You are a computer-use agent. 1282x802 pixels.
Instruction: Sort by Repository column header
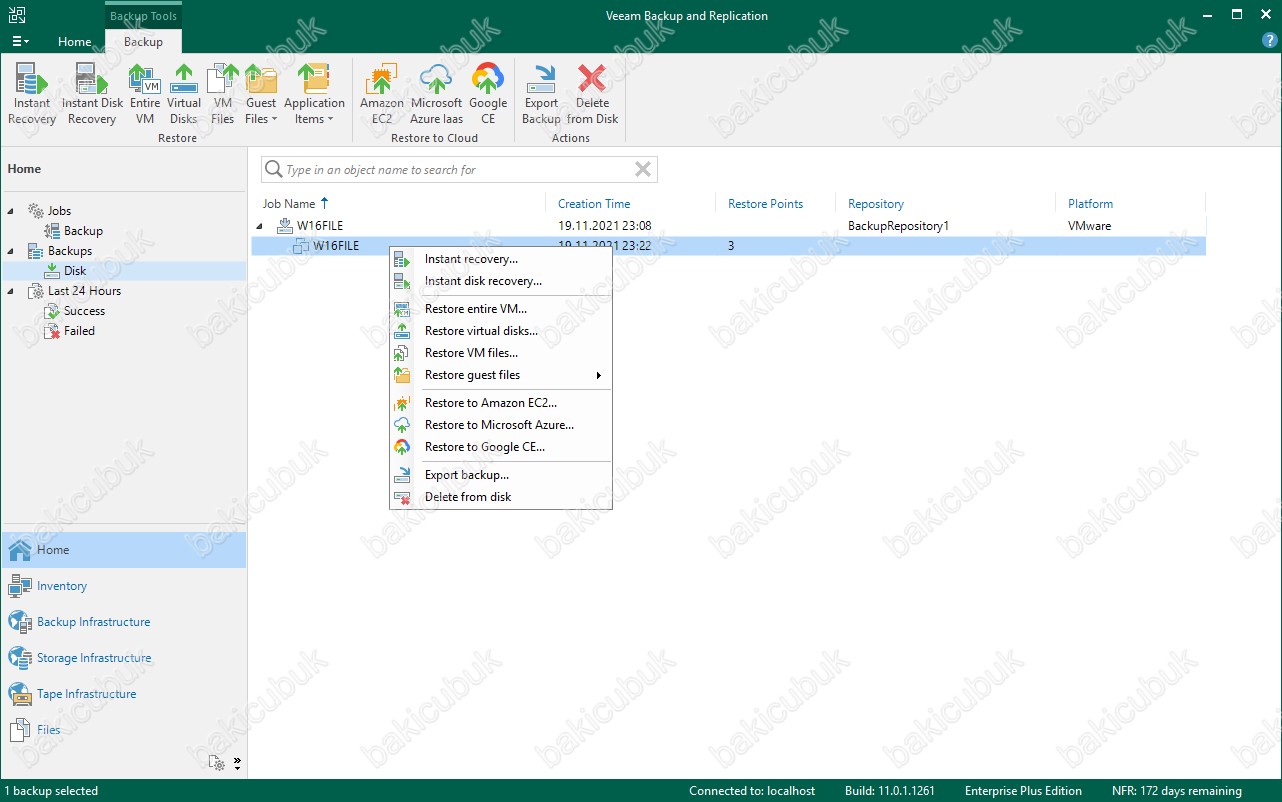point(876,204)
